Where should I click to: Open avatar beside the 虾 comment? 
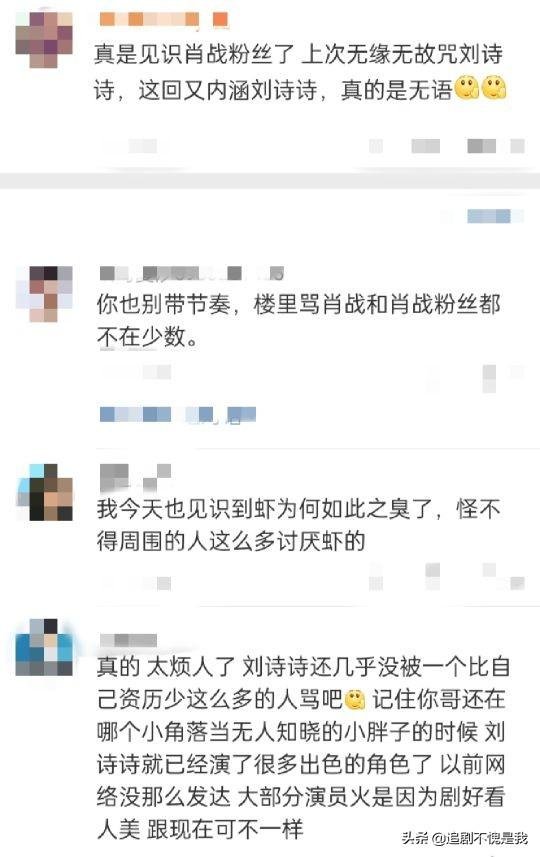coord(45,492)
